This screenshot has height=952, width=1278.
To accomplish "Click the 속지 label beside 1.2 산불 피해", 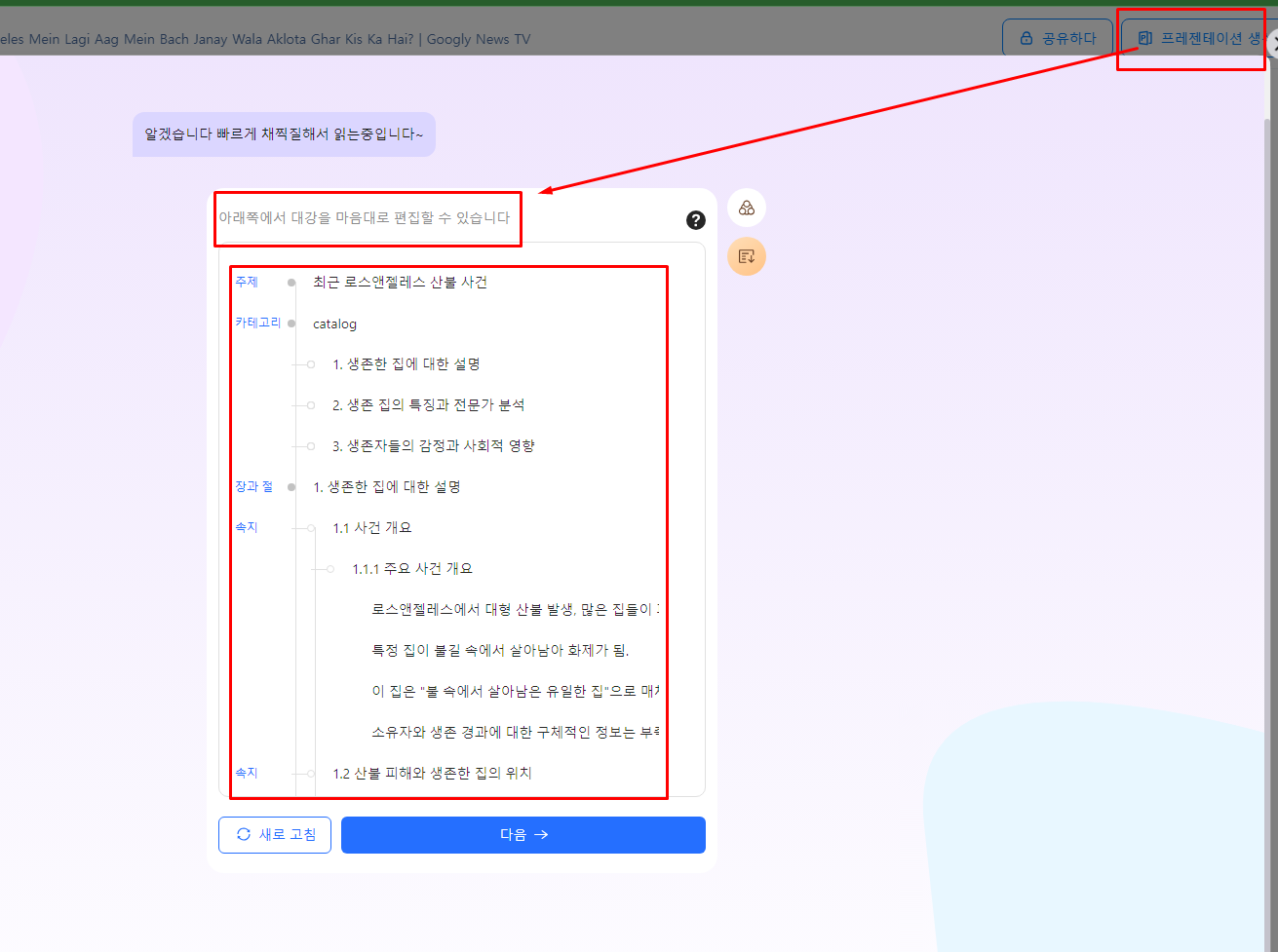I will click(x=247, y=774).
